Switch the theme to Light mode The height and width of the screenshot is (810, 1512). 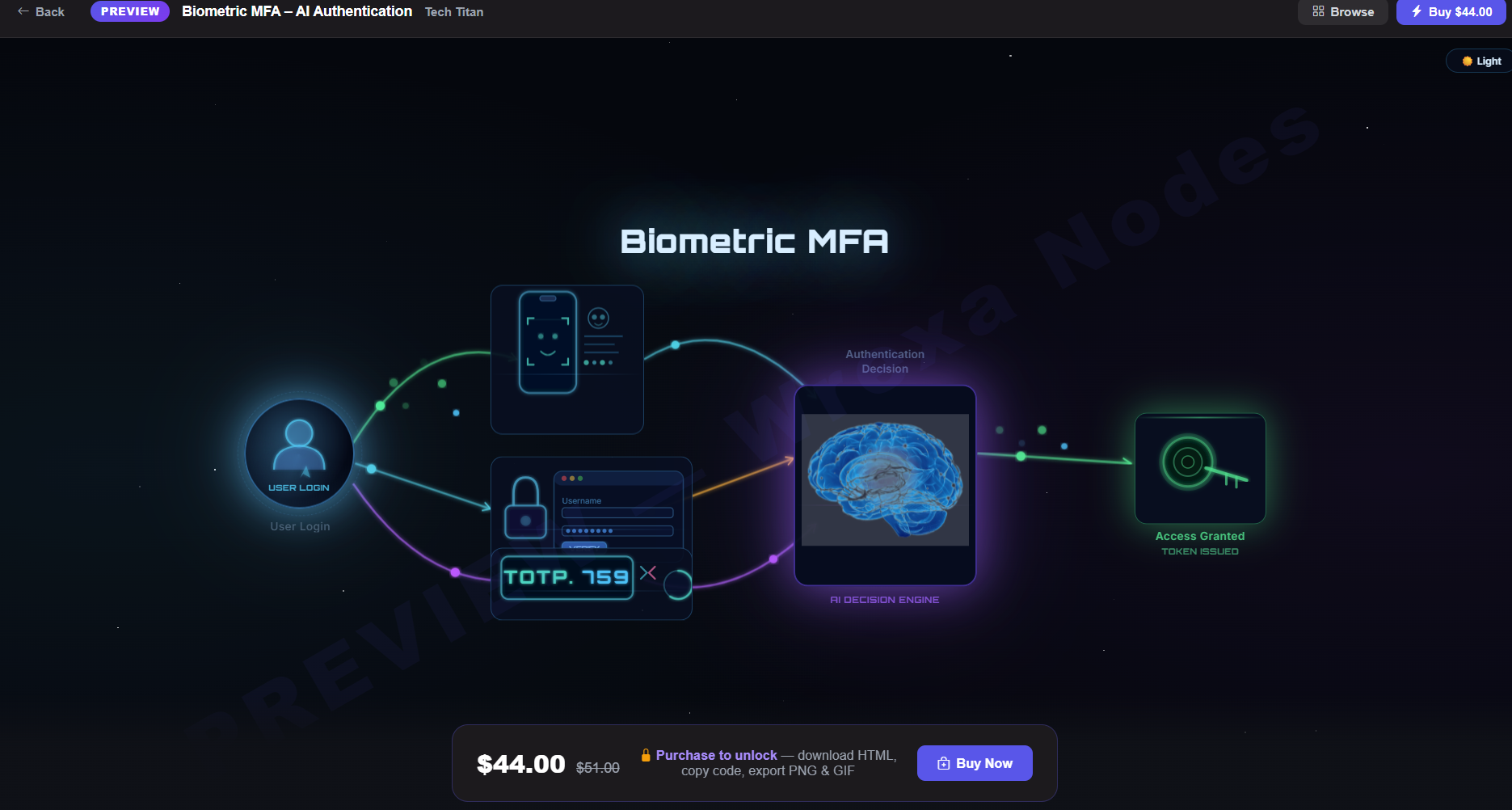(x=1480, y=60)
